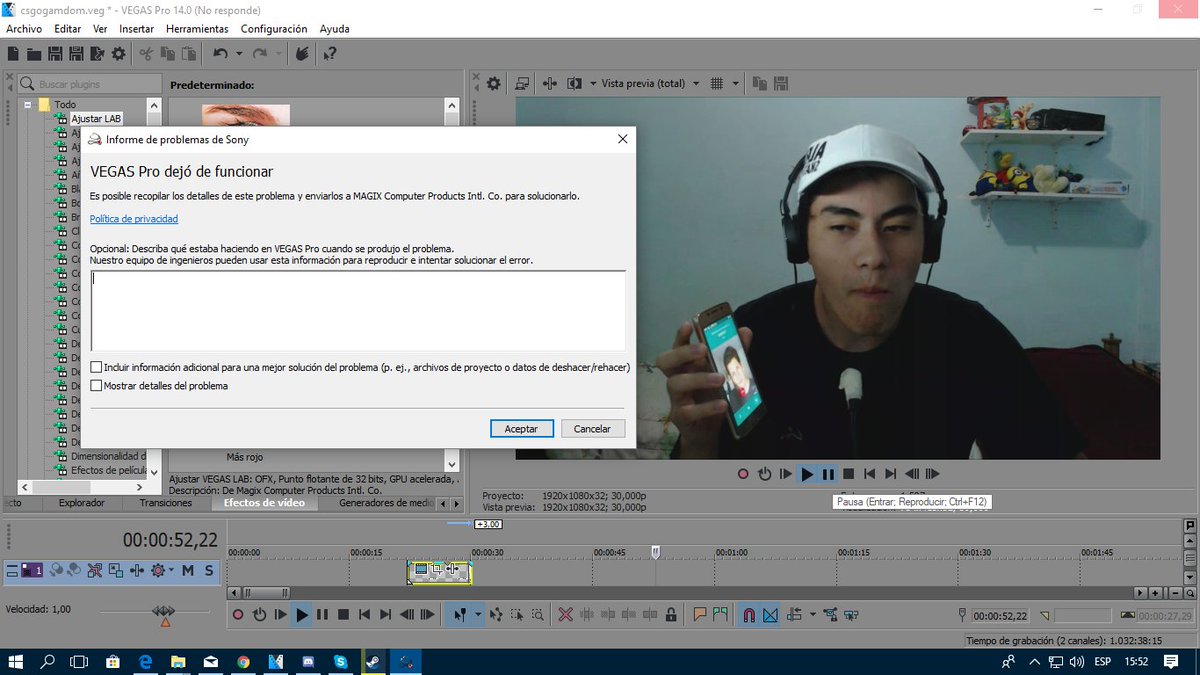
Task: Click the timeline horizontal scrollbar thumb
Action: click(x=265, y=593)
